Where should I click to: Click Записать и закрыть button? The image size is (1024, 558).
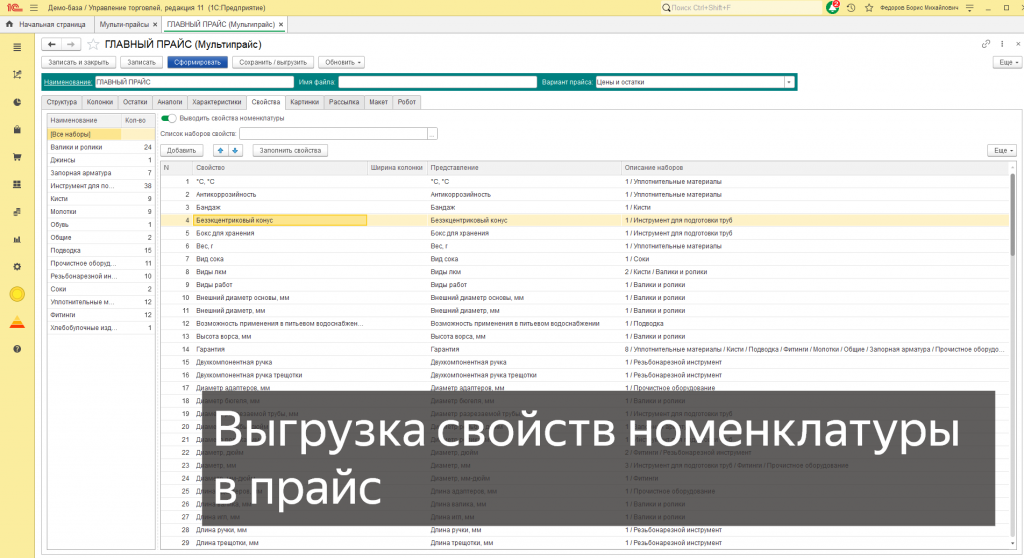pos(79,62)
